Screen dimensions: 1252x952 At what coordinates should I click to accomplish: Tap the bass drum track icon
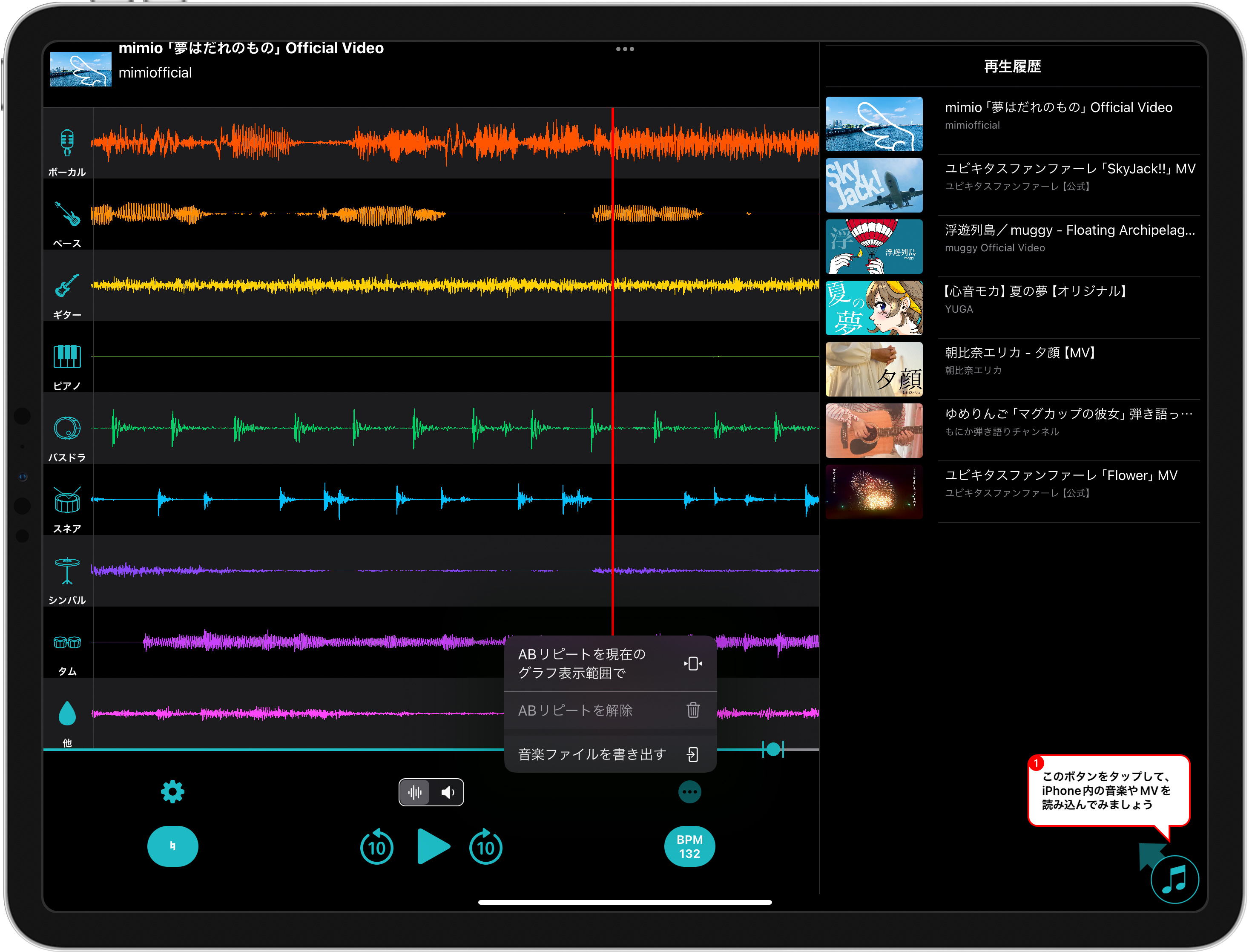click(67, 429)
